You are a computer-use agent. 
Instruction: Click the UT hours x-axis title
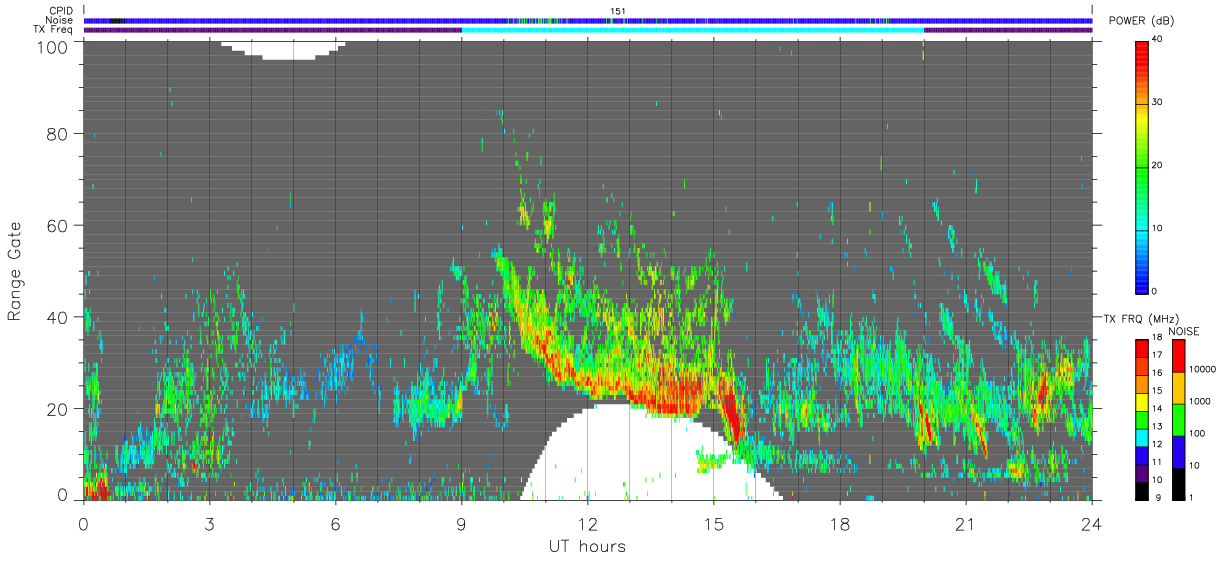click(x=587, y=546)
